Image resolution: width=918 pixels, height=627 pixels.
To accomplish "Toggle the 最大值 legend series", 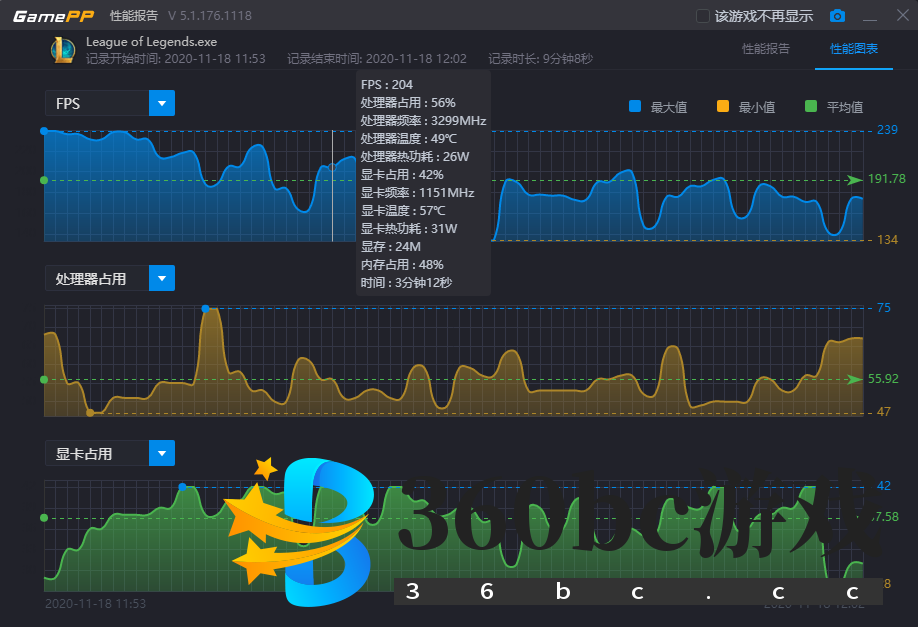I will [x=659, y=107].
